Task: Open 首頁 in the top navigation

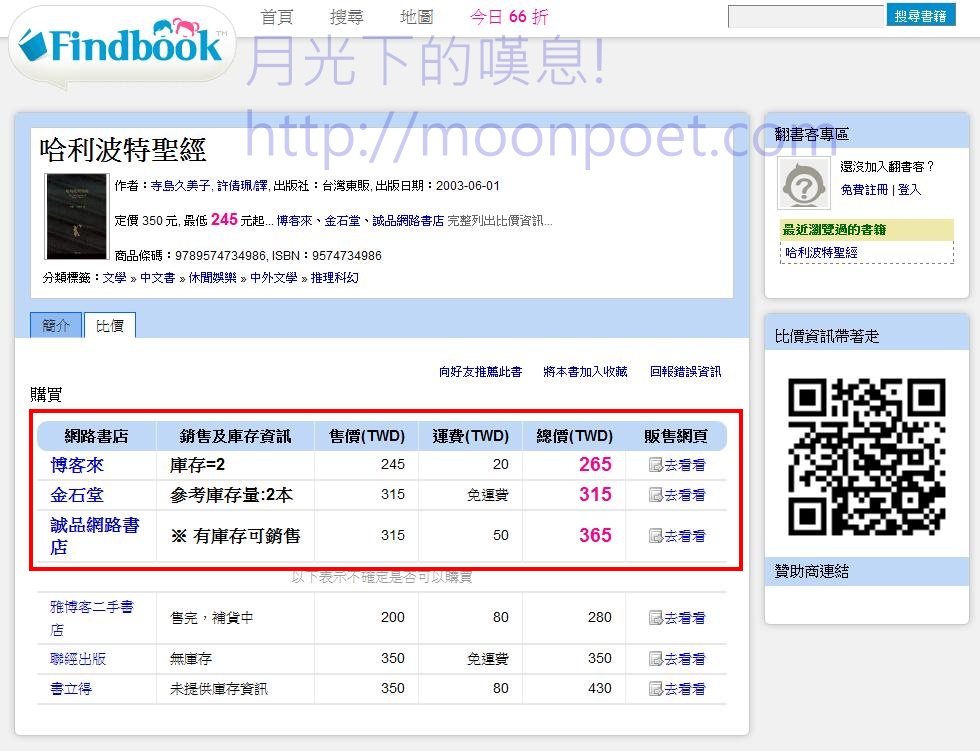Action: [x=277, y=17]
